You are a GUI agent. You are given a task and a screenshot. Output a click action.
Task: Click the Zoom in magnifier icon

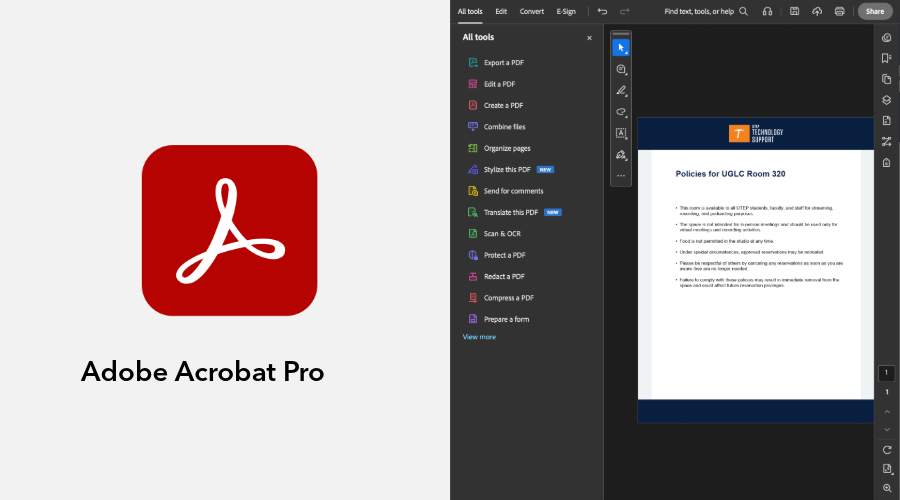(887, 489)
